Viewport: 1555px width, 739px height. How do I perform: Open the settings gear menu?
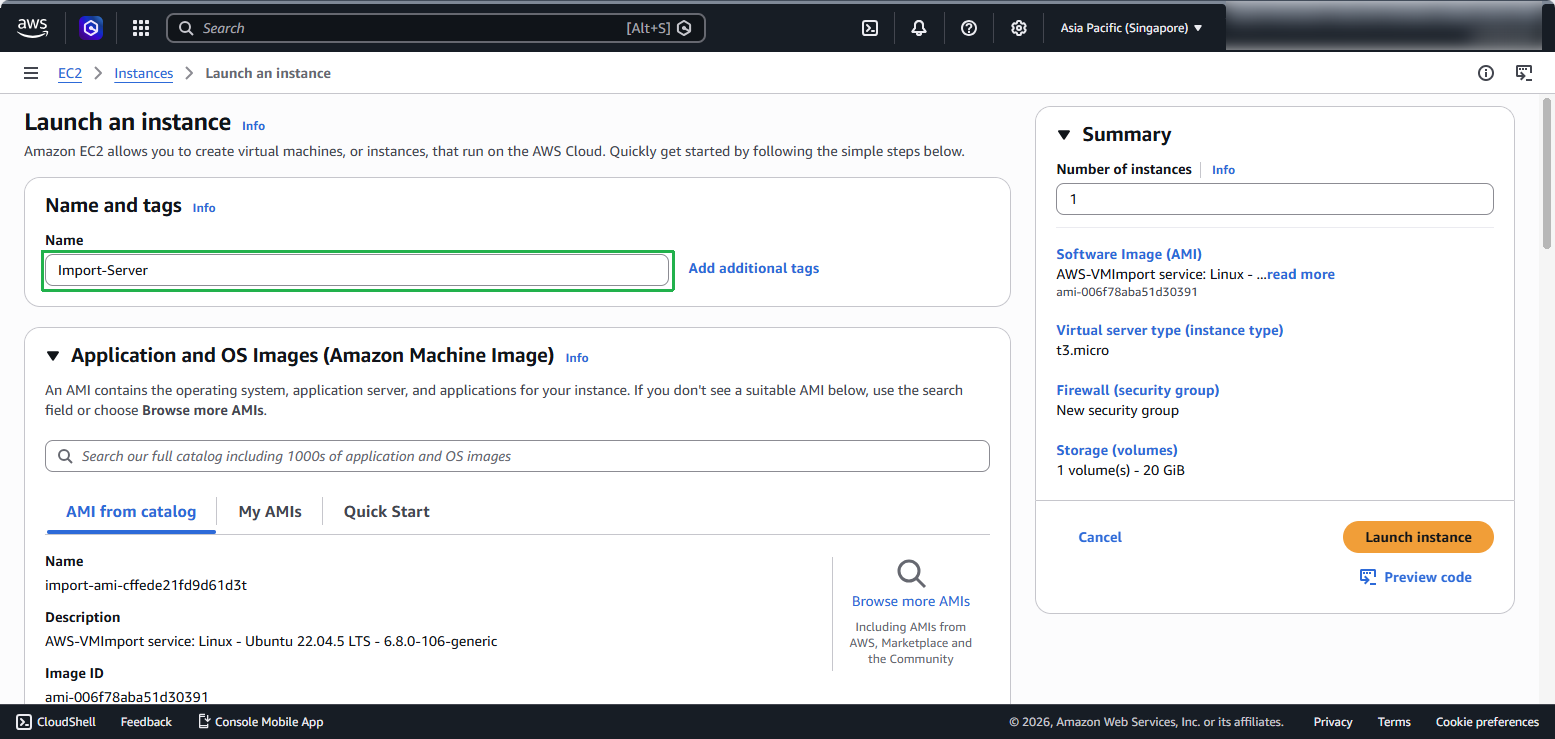(x=1019, y=28)
